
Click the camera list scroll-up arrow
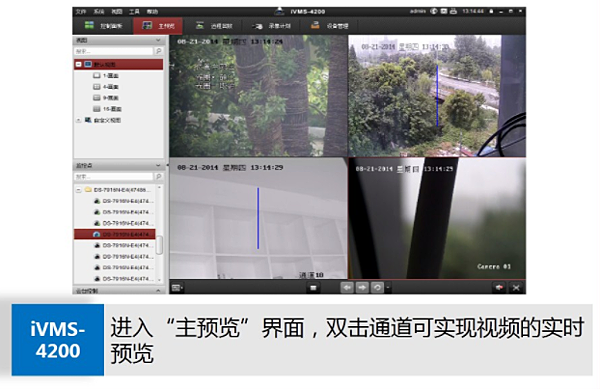coord(160,188)
